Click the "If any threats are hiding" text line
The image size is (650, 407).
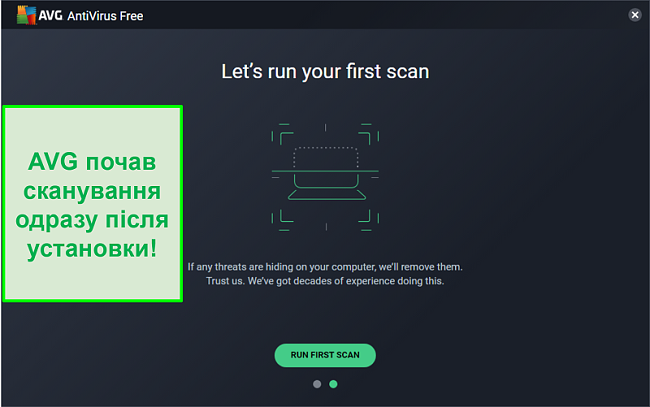(x=325, y=267)
